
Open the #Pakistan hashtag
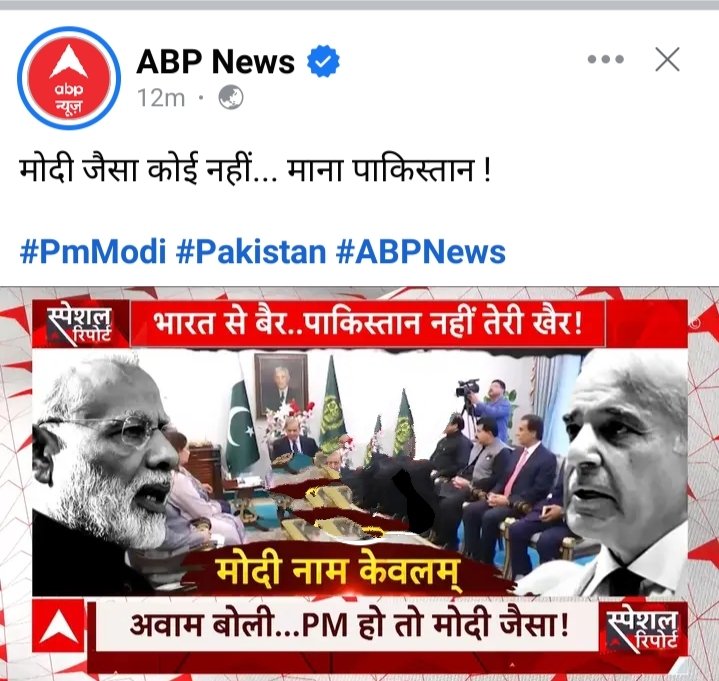point(251,252)
